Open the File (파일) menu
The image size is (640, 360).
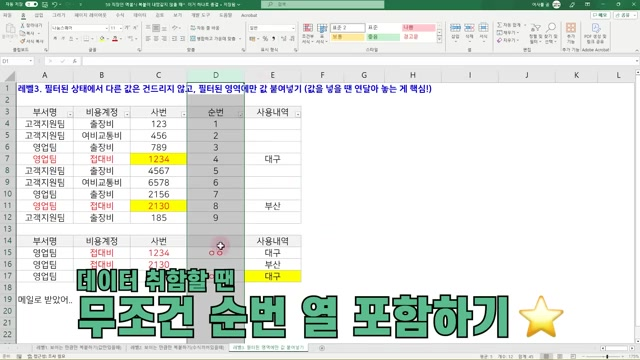point(7,15)
